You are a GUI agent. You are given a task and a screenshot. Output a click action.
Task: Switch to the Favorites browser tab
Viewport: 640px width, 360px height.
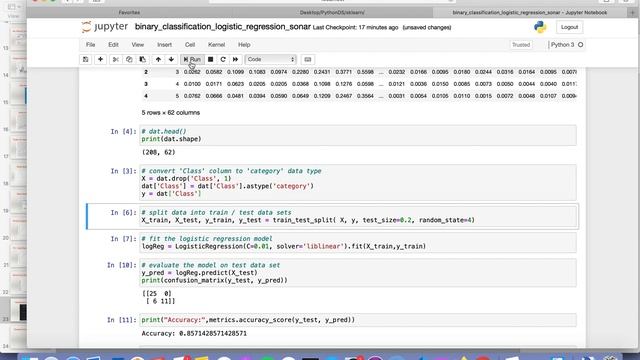point(129,13)
